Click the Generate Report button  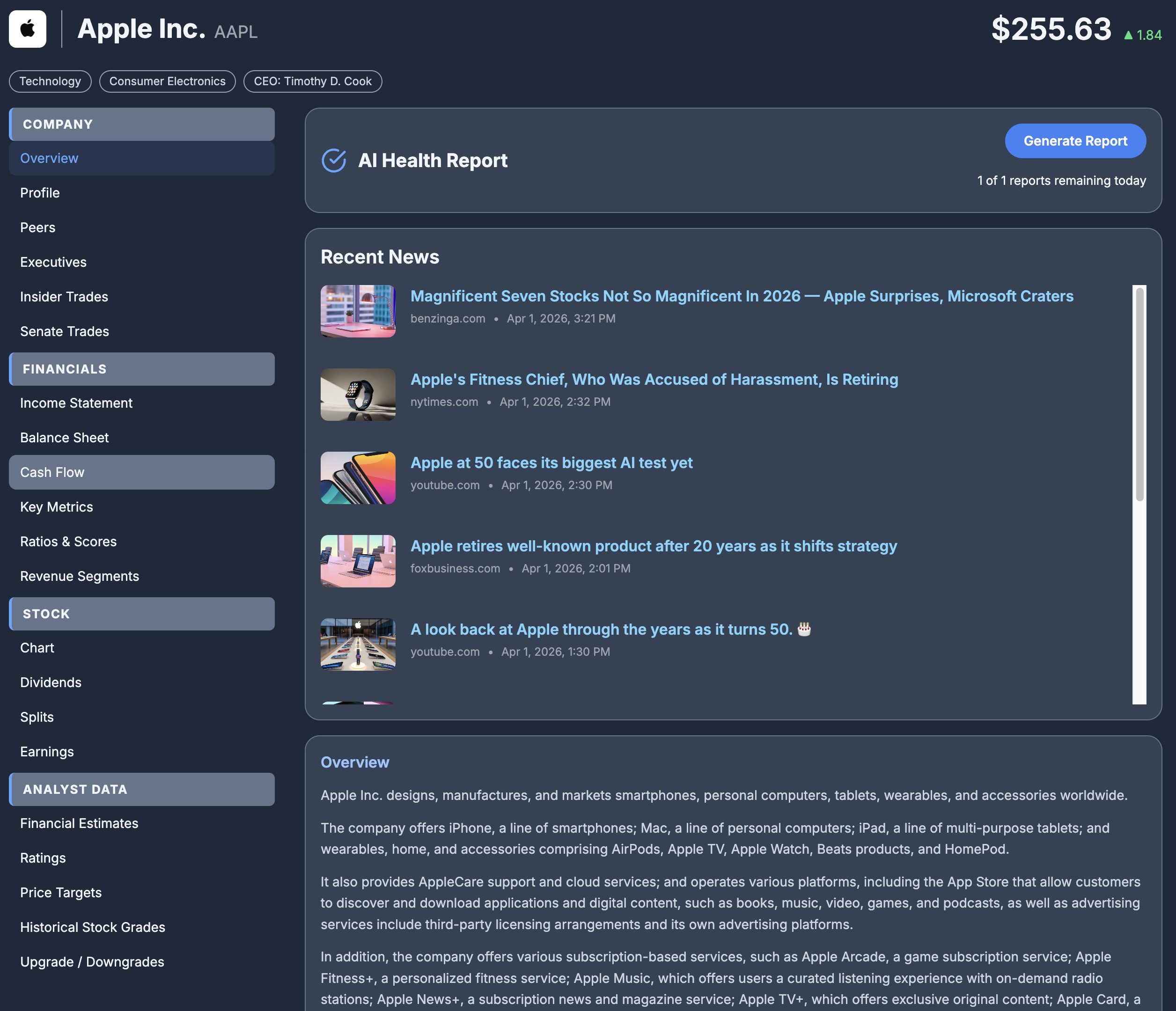pos(1075,141)
